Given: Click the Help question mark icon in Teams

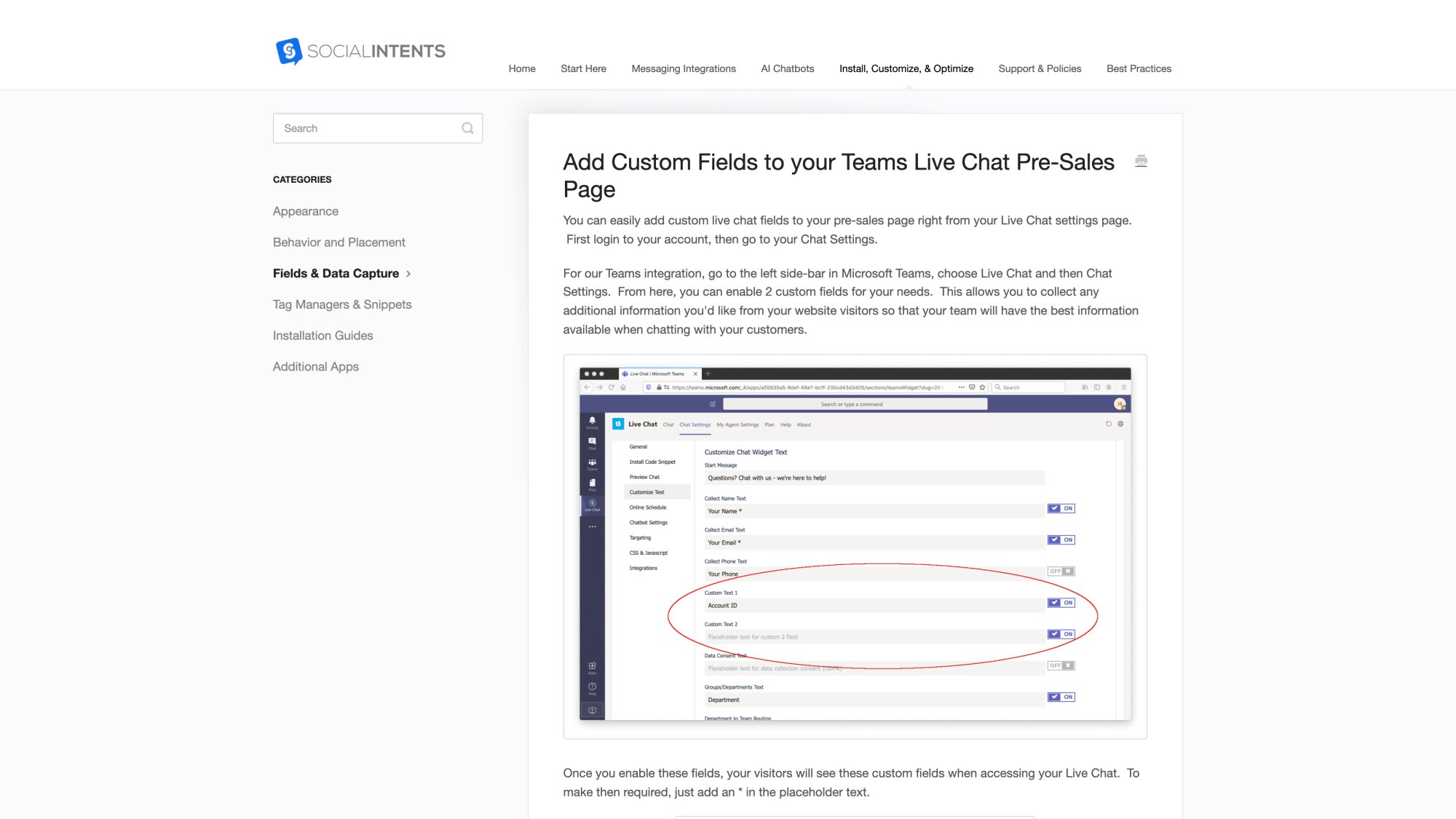Looking at the screenshot, I should pyautogui.click(x=591, y=685).
